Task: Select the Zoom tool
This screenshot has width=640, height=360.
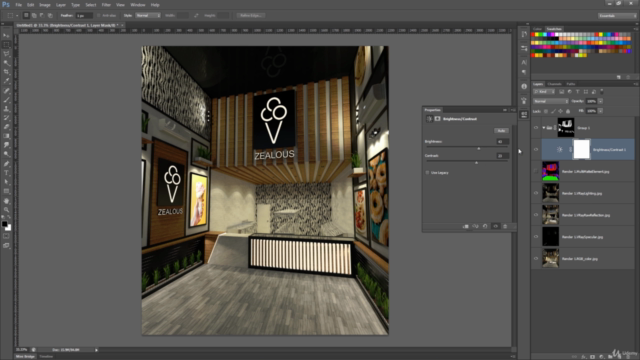Action: click(x=6, y=210)
